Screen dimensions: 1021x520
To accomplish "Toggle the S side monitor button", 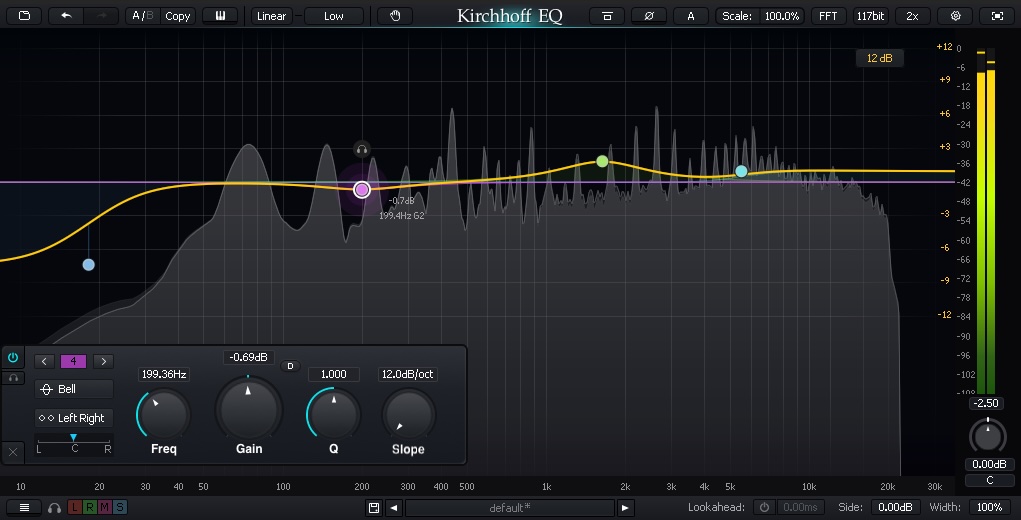I will click(x=120, y=508).
